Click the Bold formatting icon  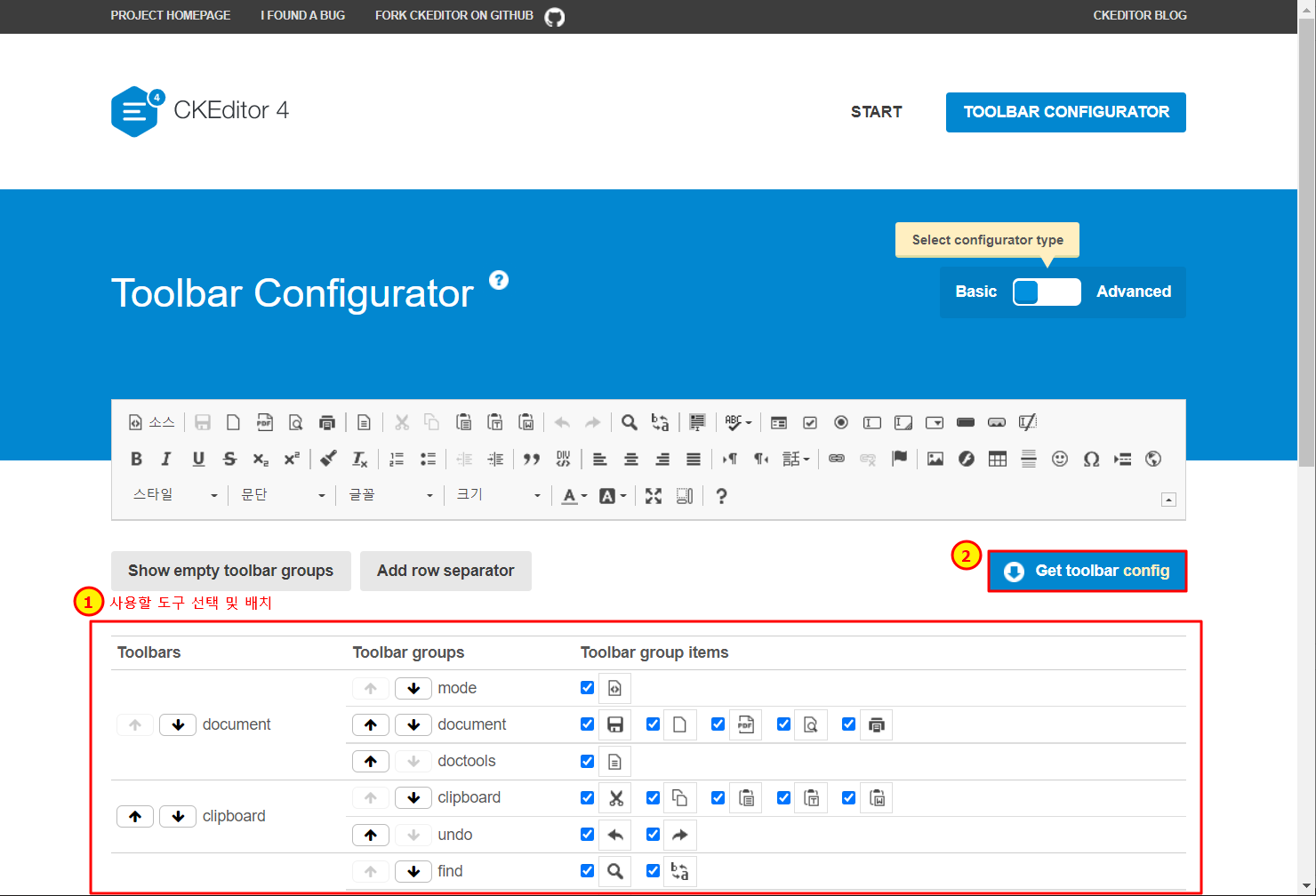(x=136, y=459)
